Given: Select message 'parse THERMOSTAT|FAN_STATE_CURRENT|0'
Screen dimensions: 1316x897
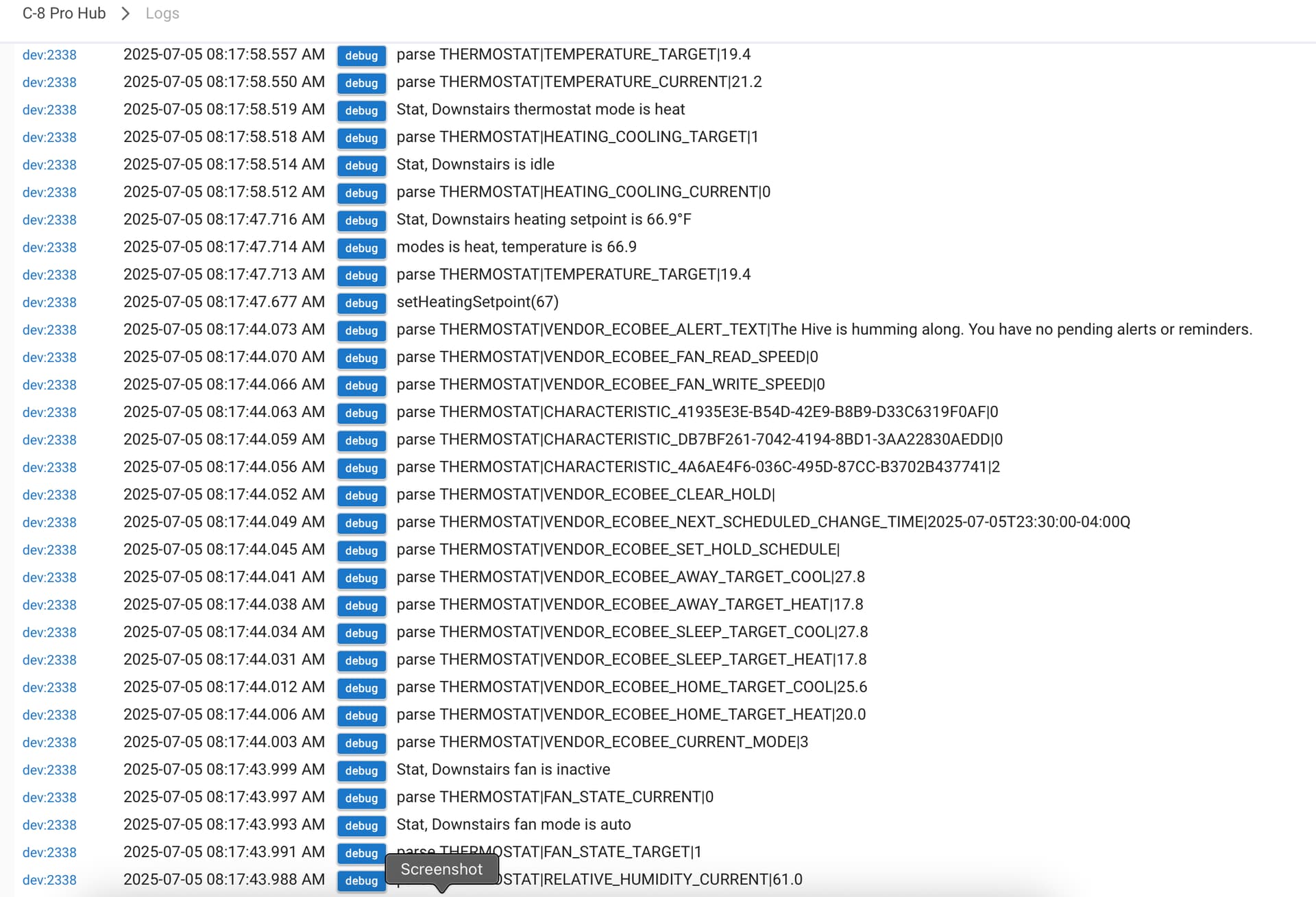Looking at the screenshot, I should [555, 797].
